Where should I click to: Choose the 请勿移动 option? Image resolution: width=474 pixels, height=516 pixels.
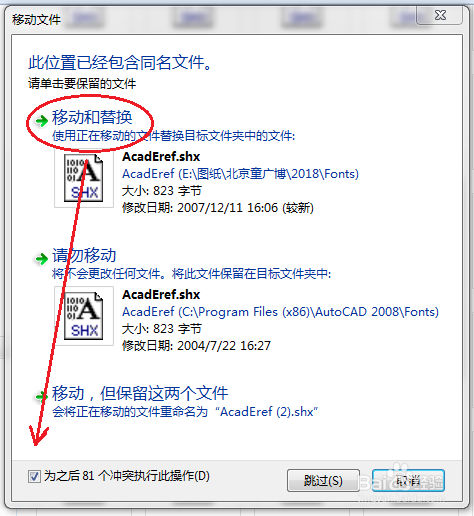pos(84,255)
